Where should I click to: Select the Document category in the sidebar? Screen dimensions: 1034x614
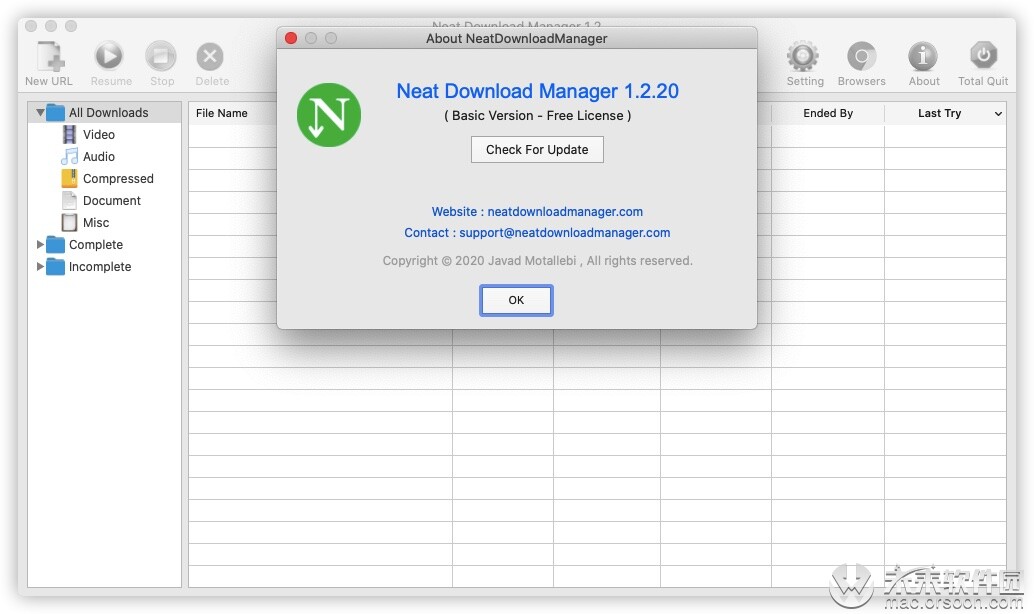[112, 200]
